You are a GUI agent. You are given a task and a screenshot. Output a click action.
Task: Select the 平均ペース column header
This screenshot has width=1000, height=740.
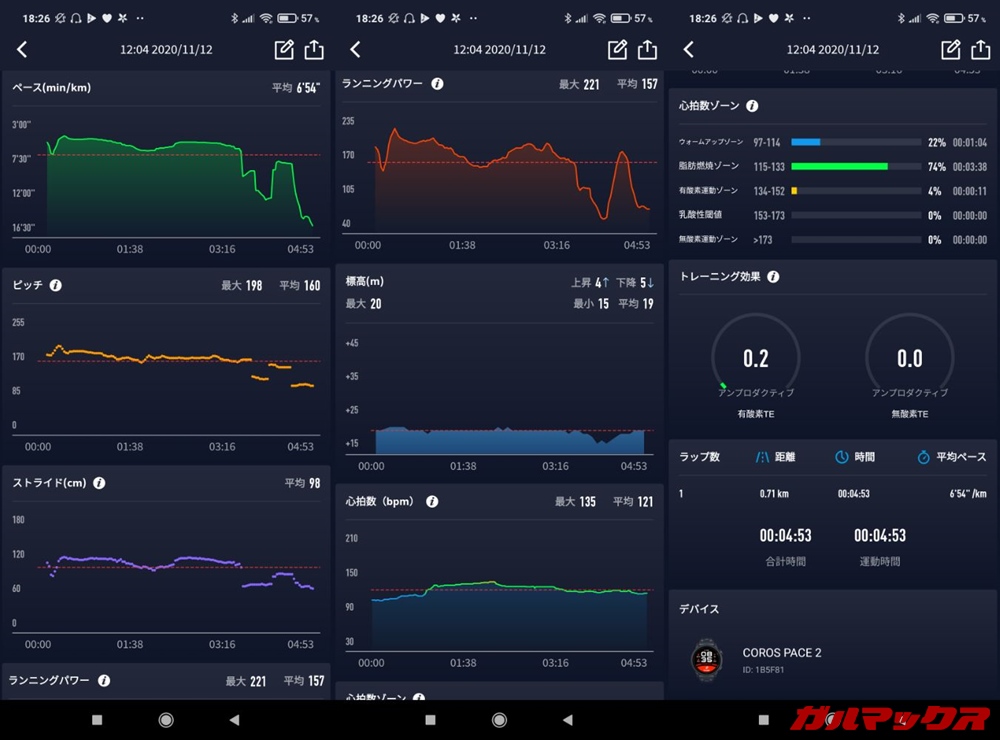tap(950, 457)
